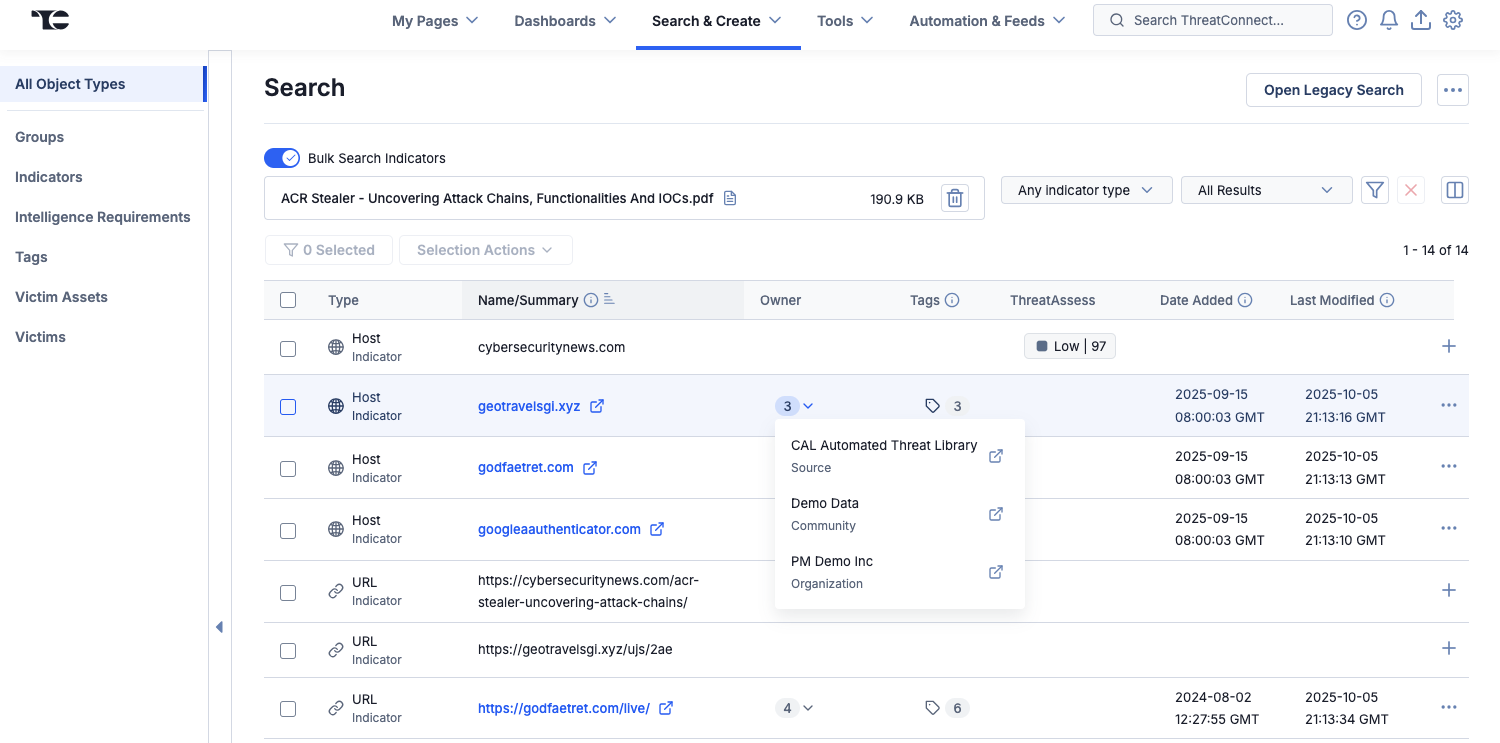
Task: Open the All Results dropdown
Action: coord(1266,189)
